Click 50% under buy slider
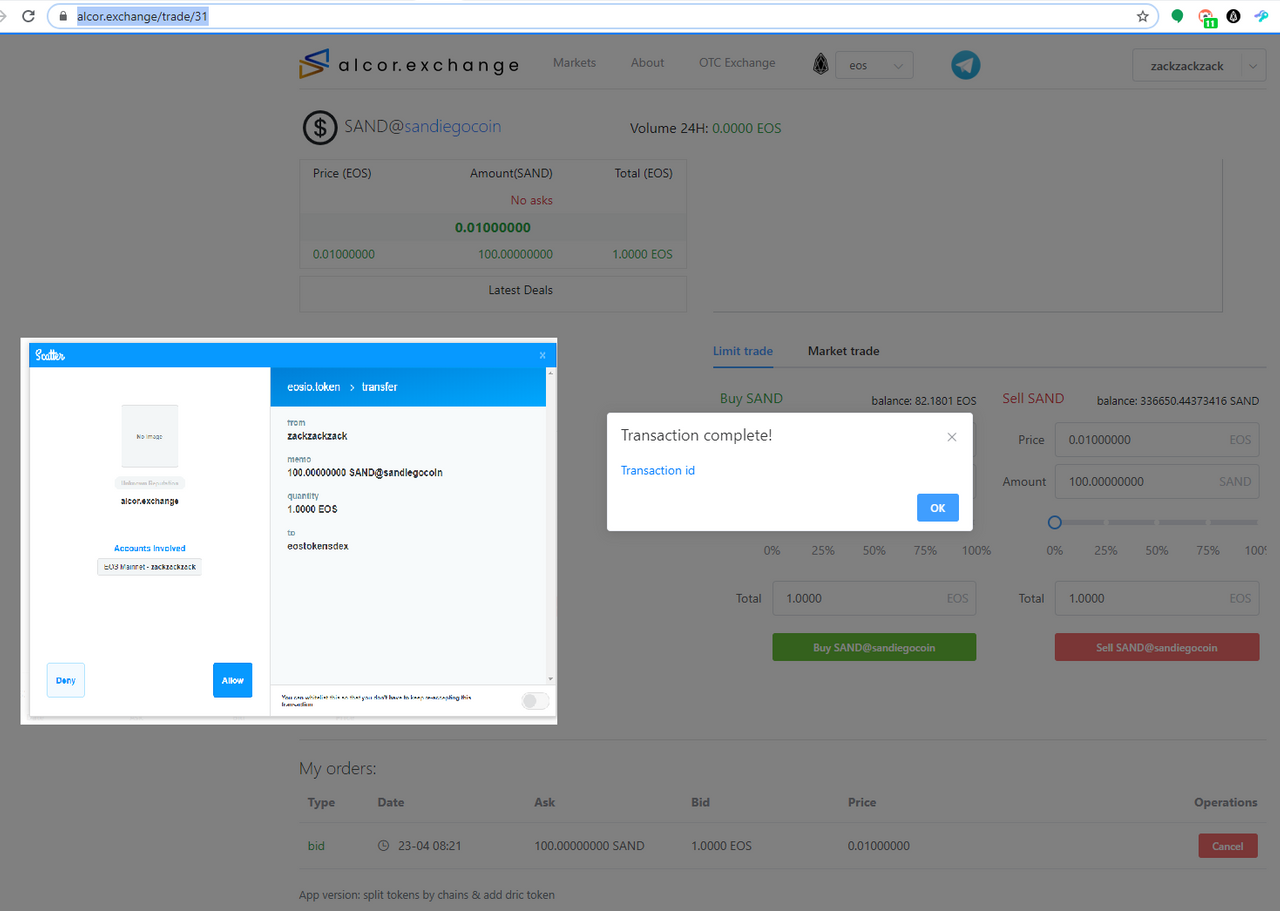The width and height of the screenshot is (1280, 911). coord(874,551)
